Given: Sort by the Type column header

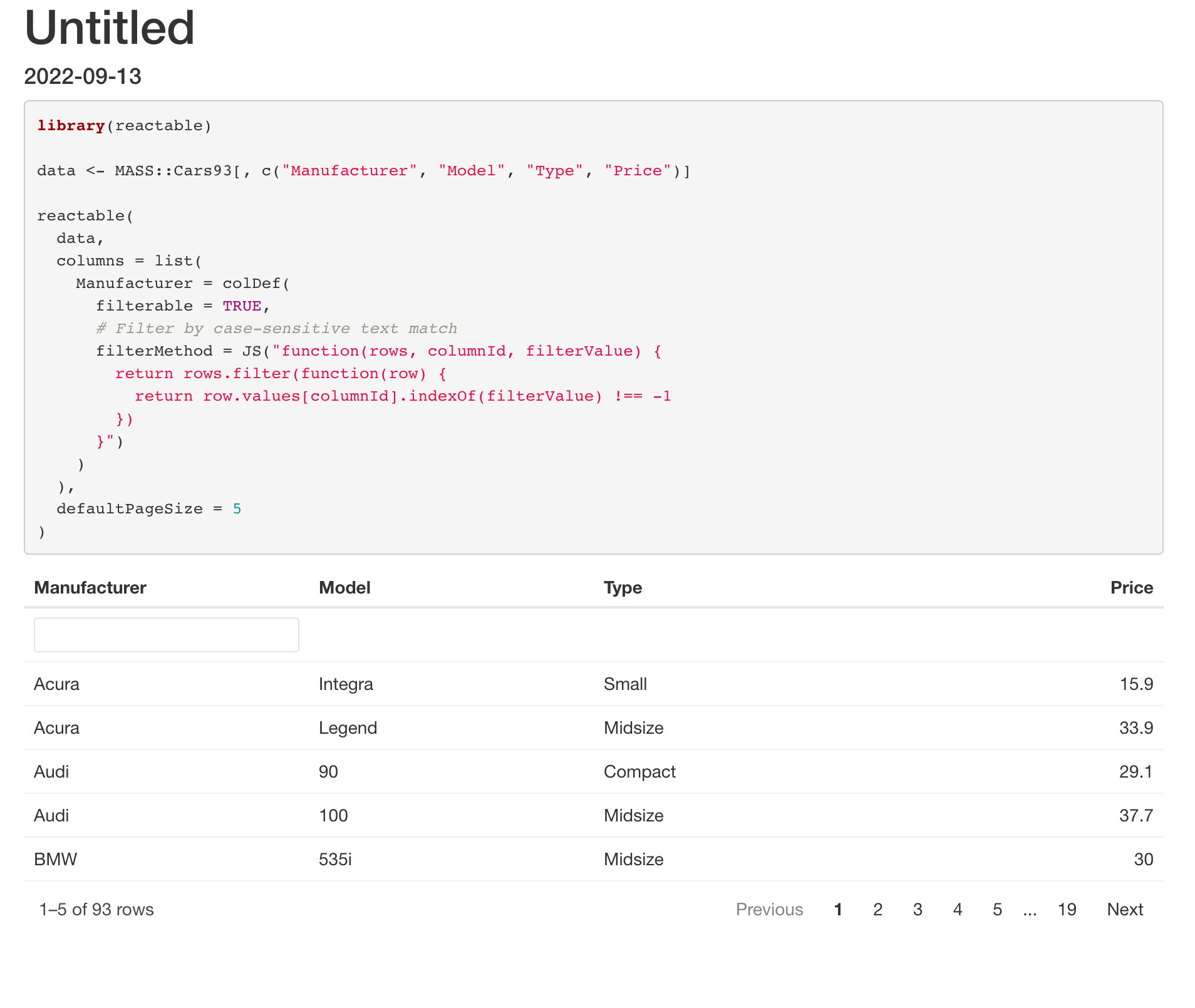Looking at the screenshot, I should tap(623, 588).
